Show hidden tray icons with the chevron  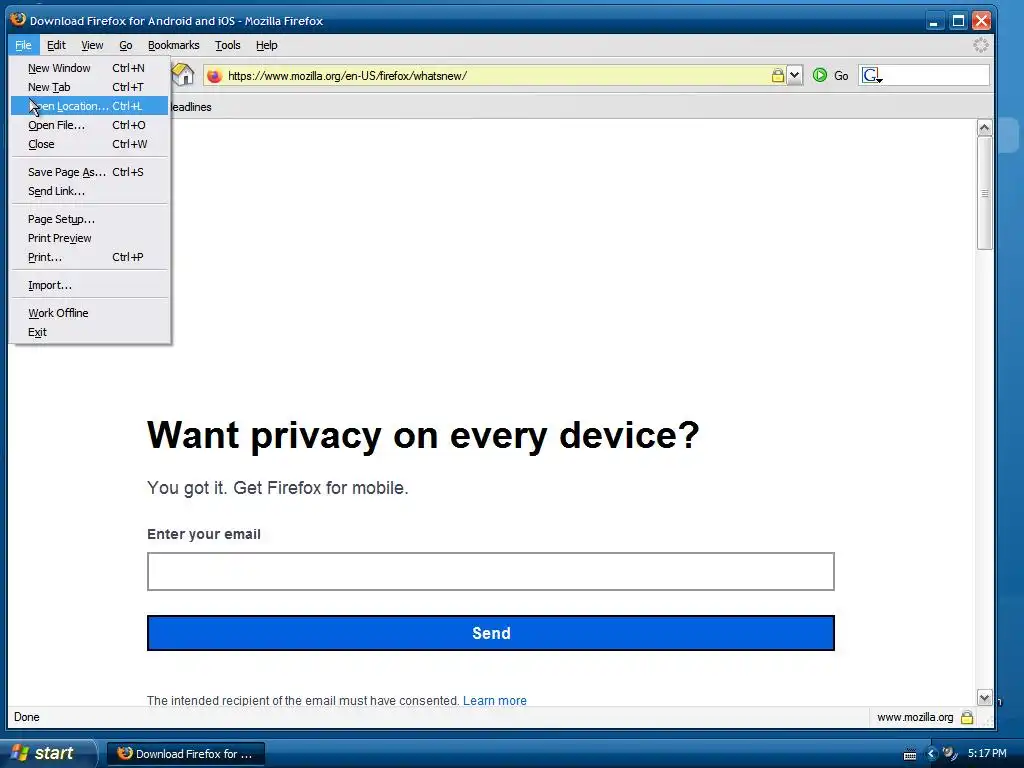pos(932,754)
